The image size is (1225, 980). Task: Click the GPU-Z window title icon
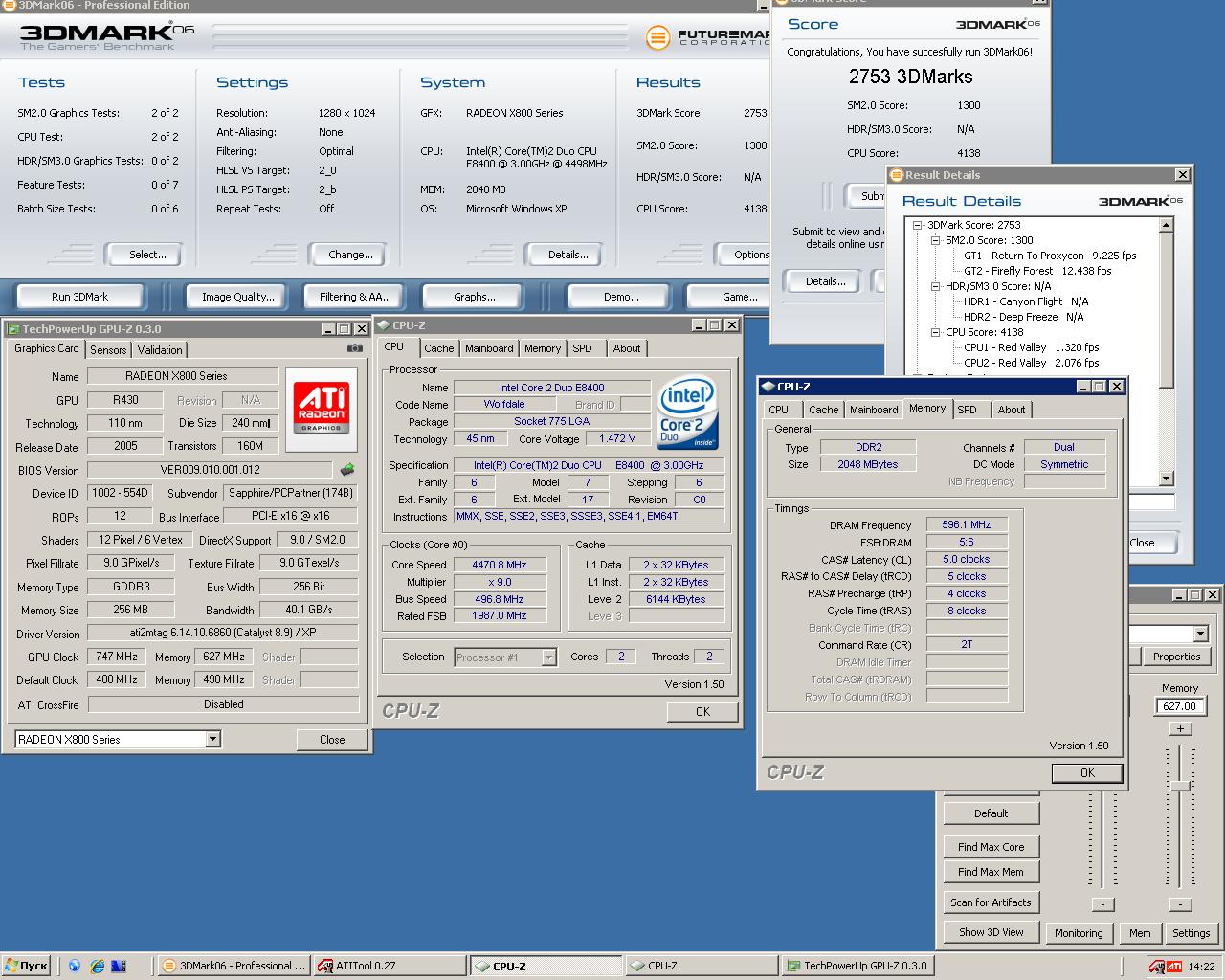[13, 329]
